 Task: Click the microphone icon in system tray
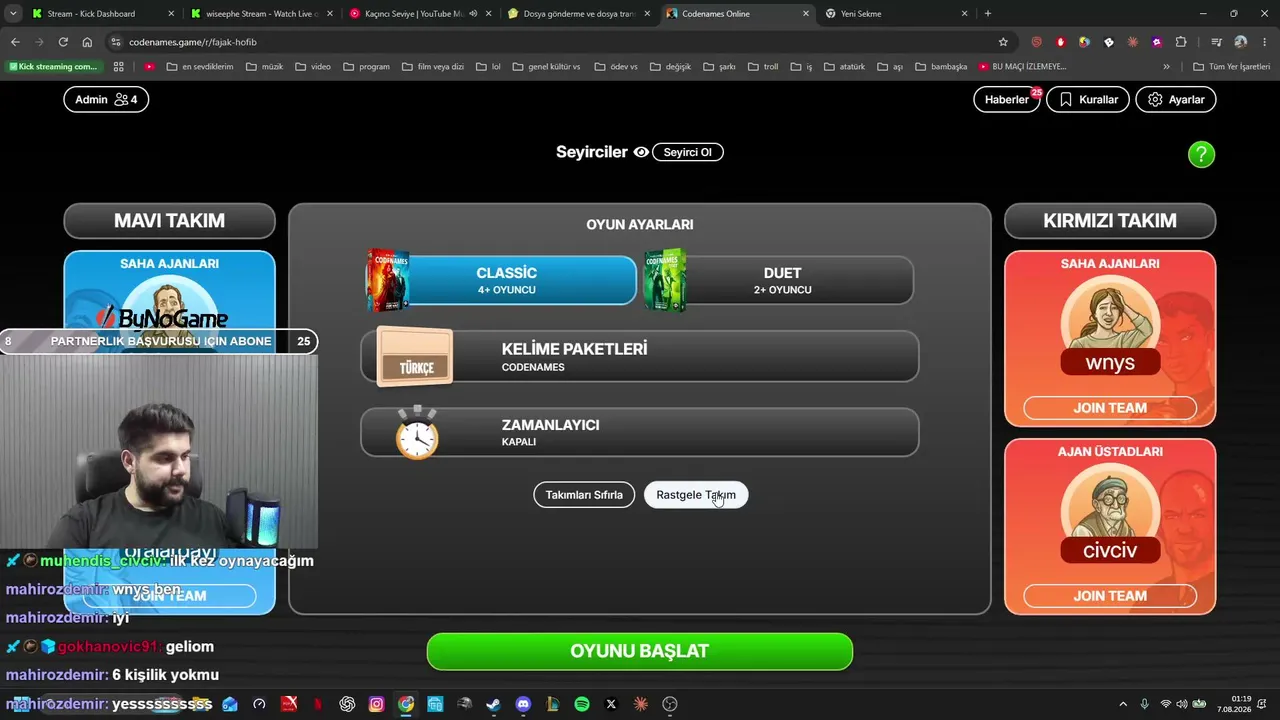click(1144, 704)
